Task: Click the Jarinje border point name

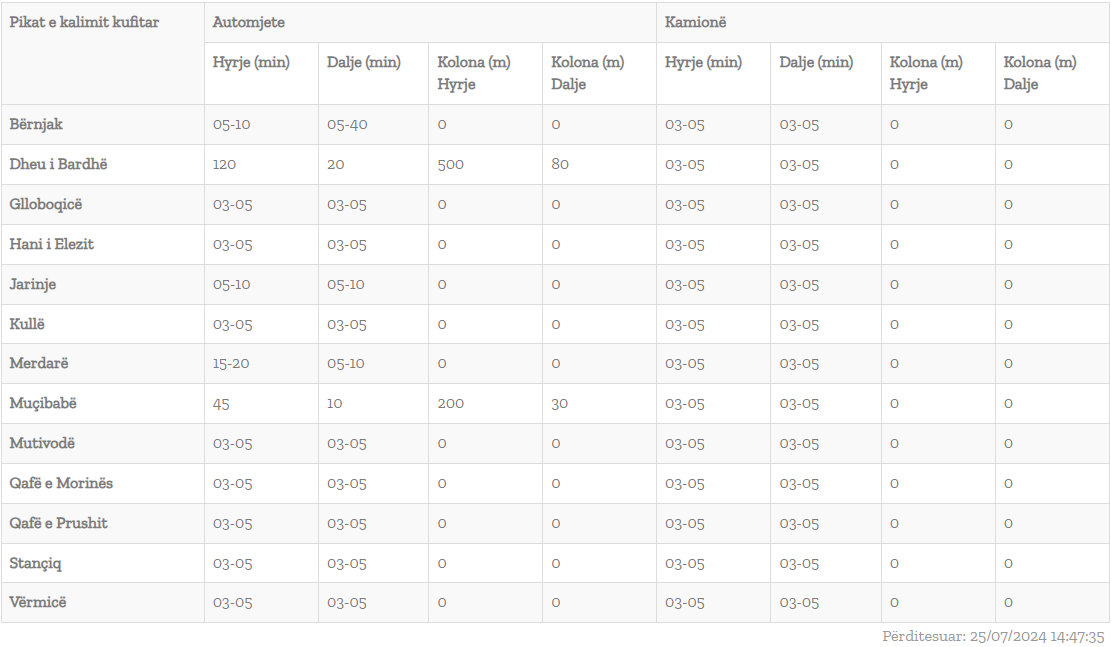Action: [33, 284]
